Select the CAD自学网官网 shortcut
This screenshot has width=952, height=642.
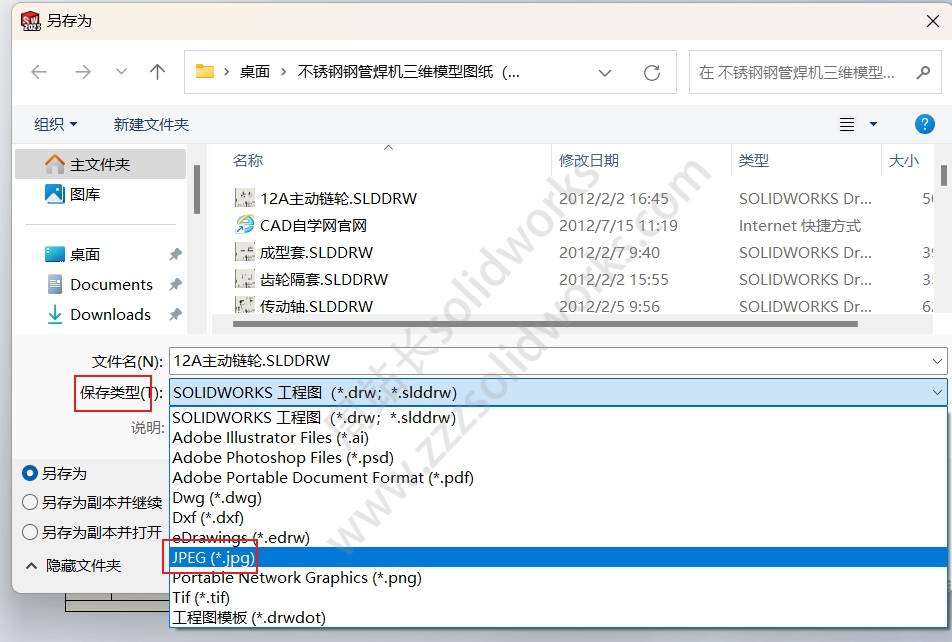313,225
